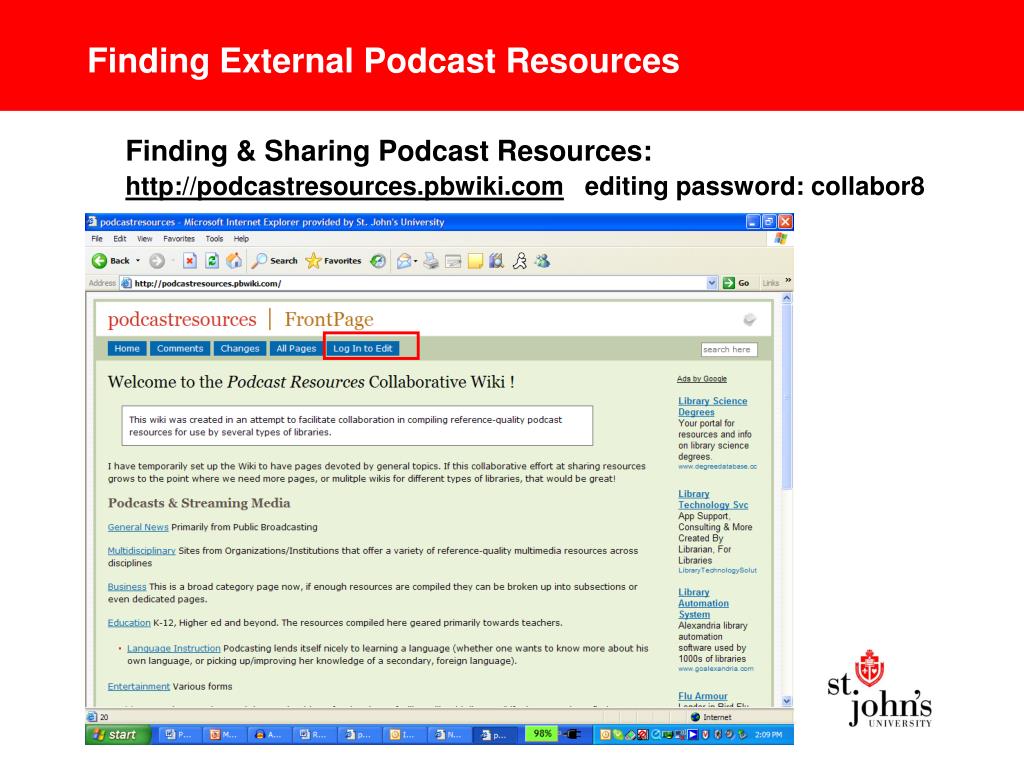Open the General News link
This screenshot has height=768, width=1024.
pos(138,527)
